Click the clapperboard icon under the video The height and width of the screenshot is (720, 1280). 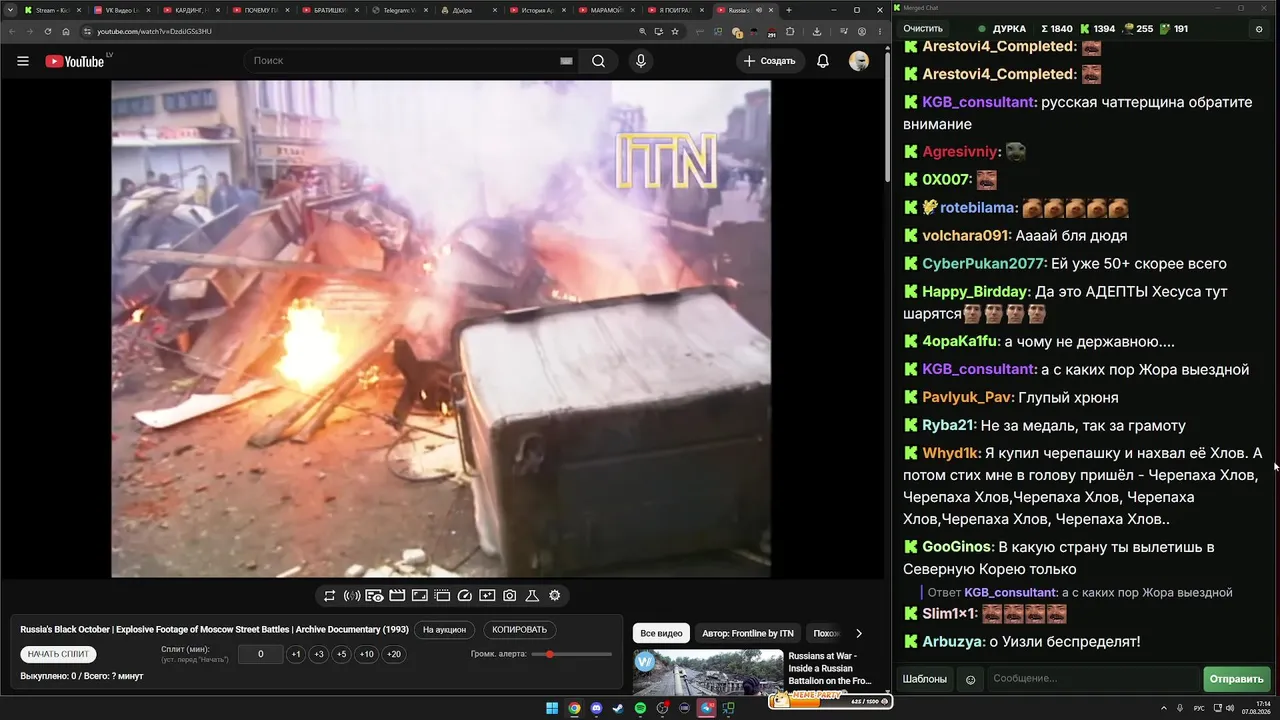click(x=397, y=596)
